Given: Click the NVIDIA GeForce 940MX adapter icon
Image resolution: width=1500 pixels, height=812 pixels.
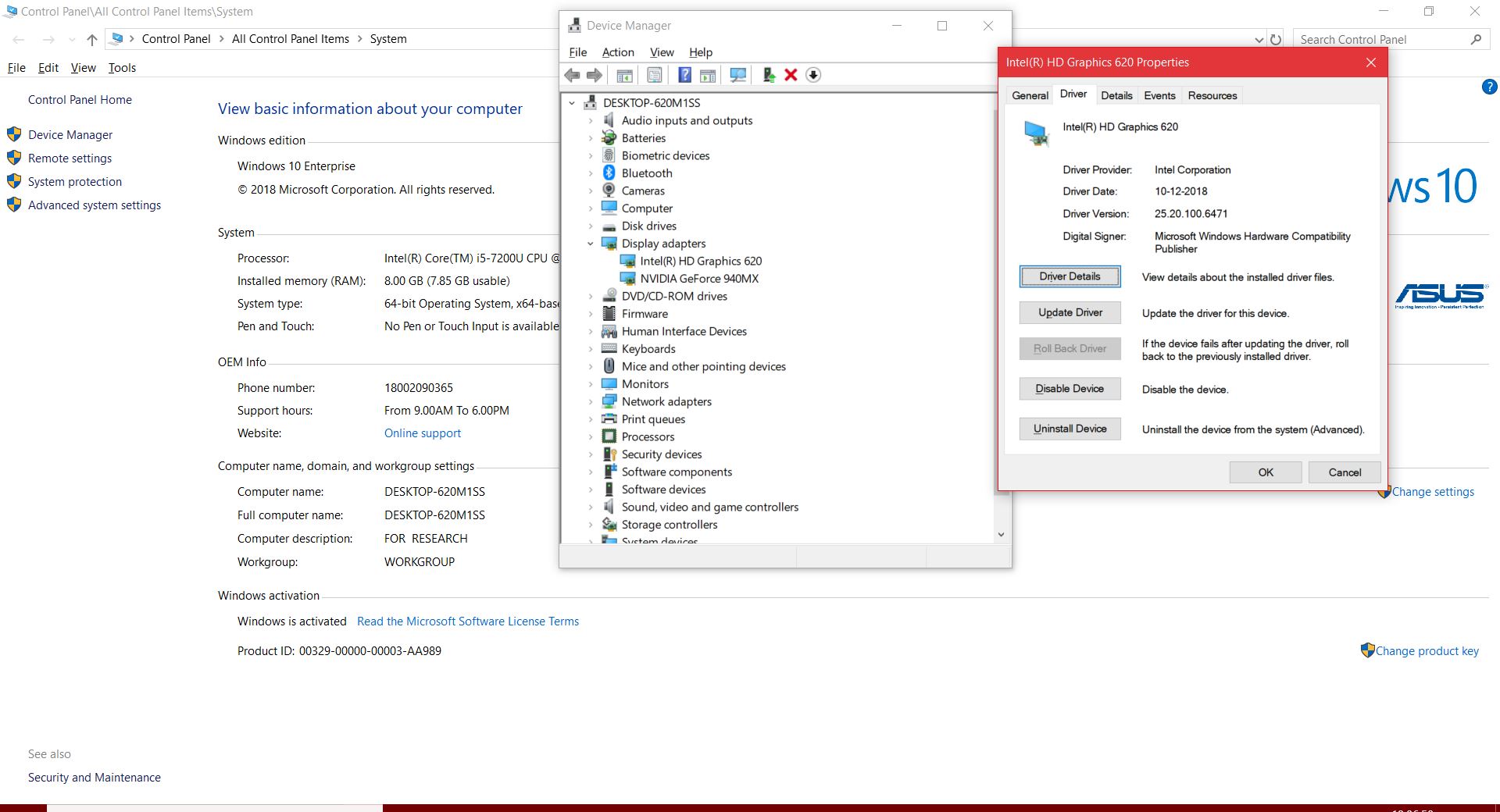Looking at the screenshot, I should pos(627,279).
